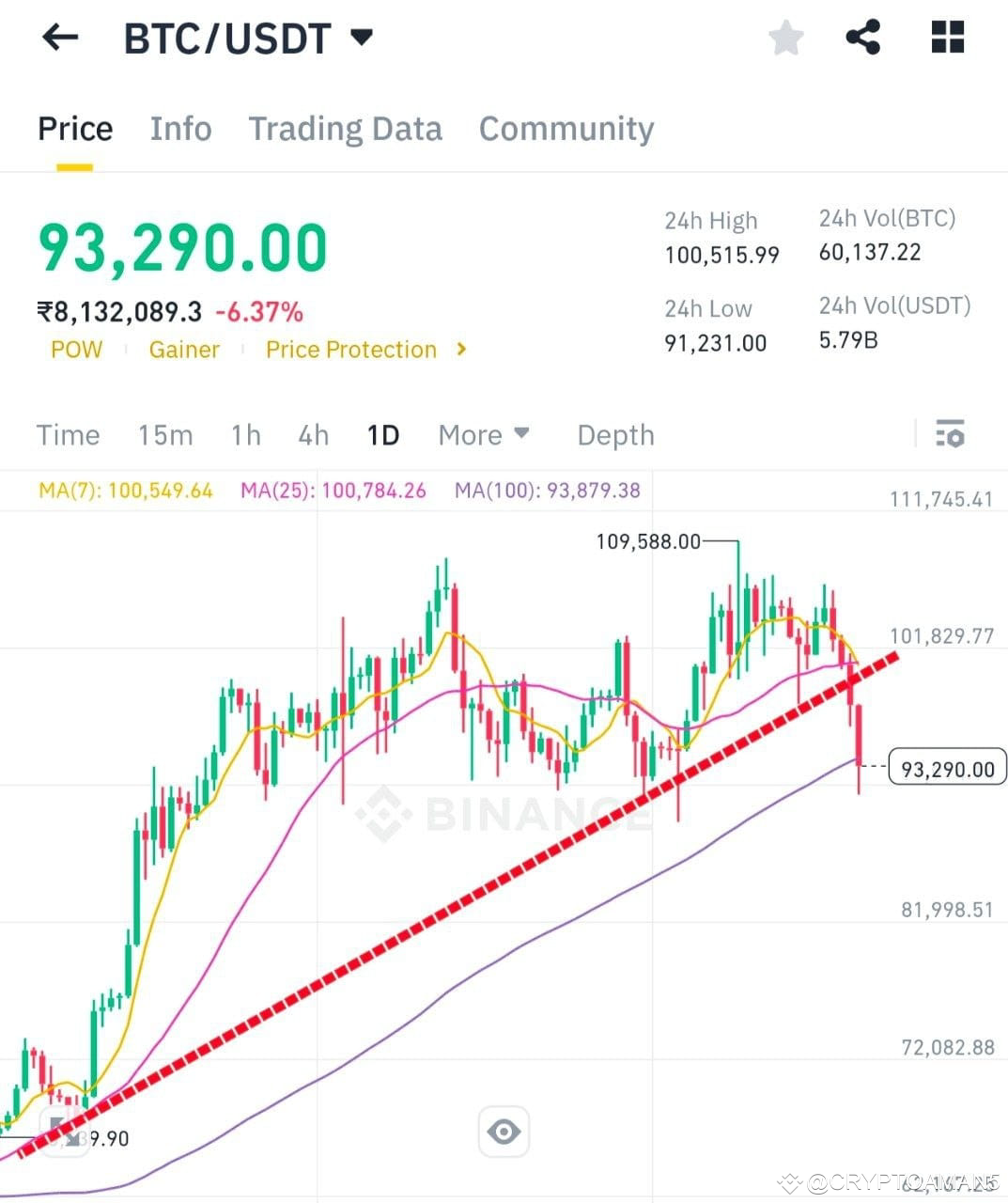Open Price Protection chevron arrow
This screenshot has height=1203, width=1008.
tap(461, 349)
